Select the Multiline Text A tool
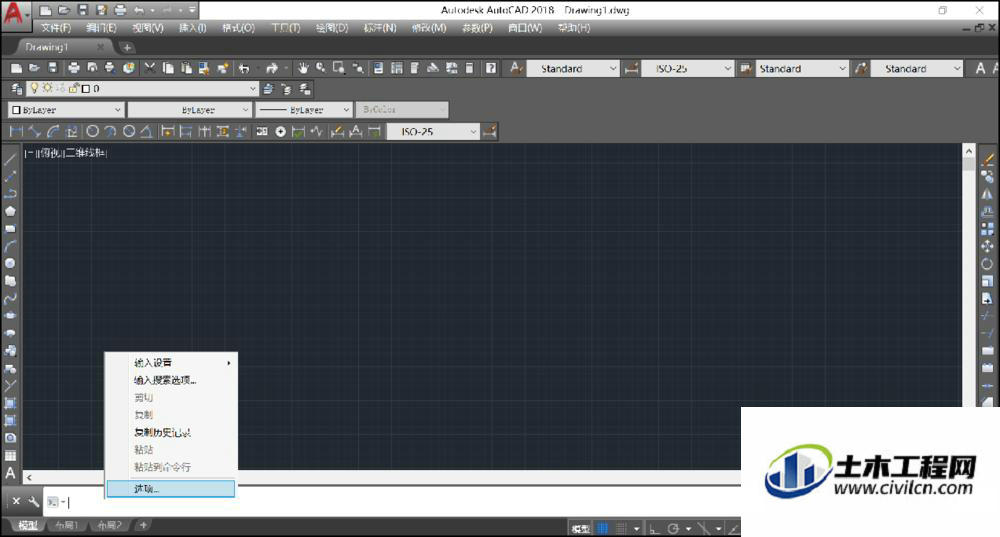Viewport: 1000px width, 537px height. pos(10,473)
